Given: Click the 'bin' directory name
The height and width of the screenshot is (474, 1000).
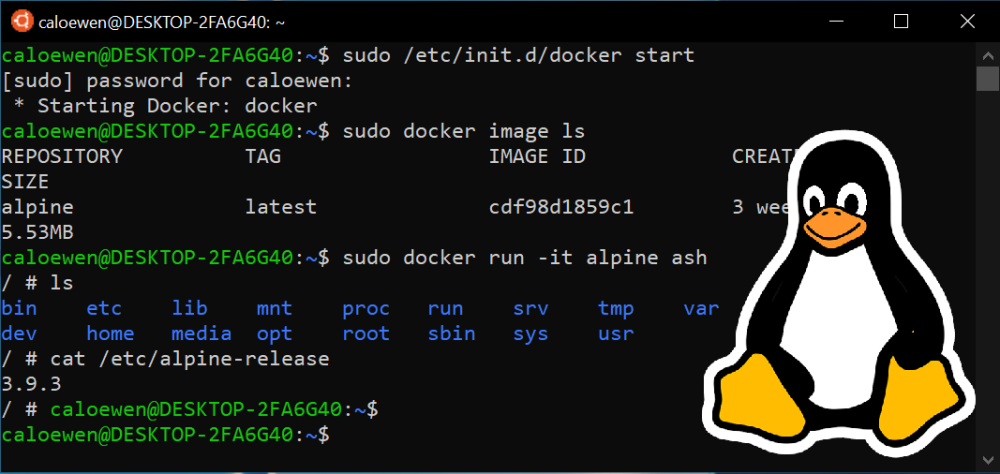Looking at the screenshot, I should tap(19, 309).
